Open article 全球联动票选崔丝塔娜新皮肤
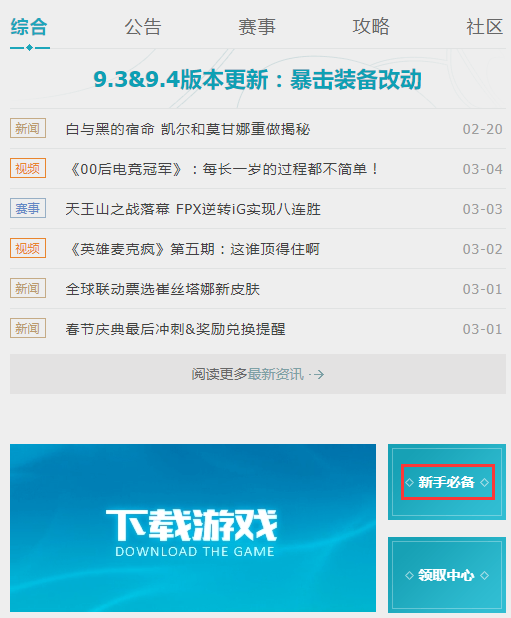Screen dimensions: 511x618 [x=163, y=289]
